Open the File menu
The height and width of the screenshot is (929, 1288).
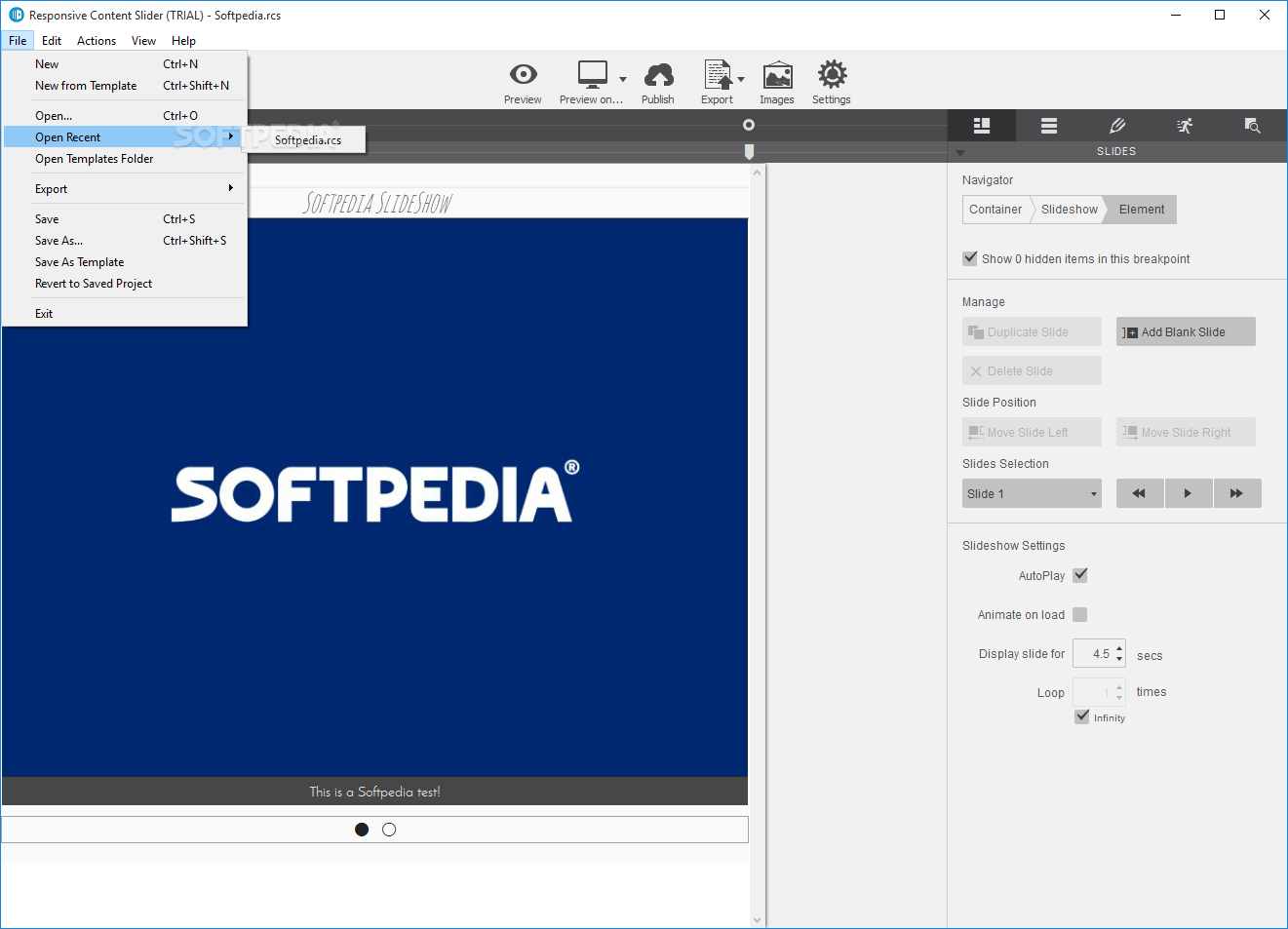pyautogui.click(x=18, y=40)
